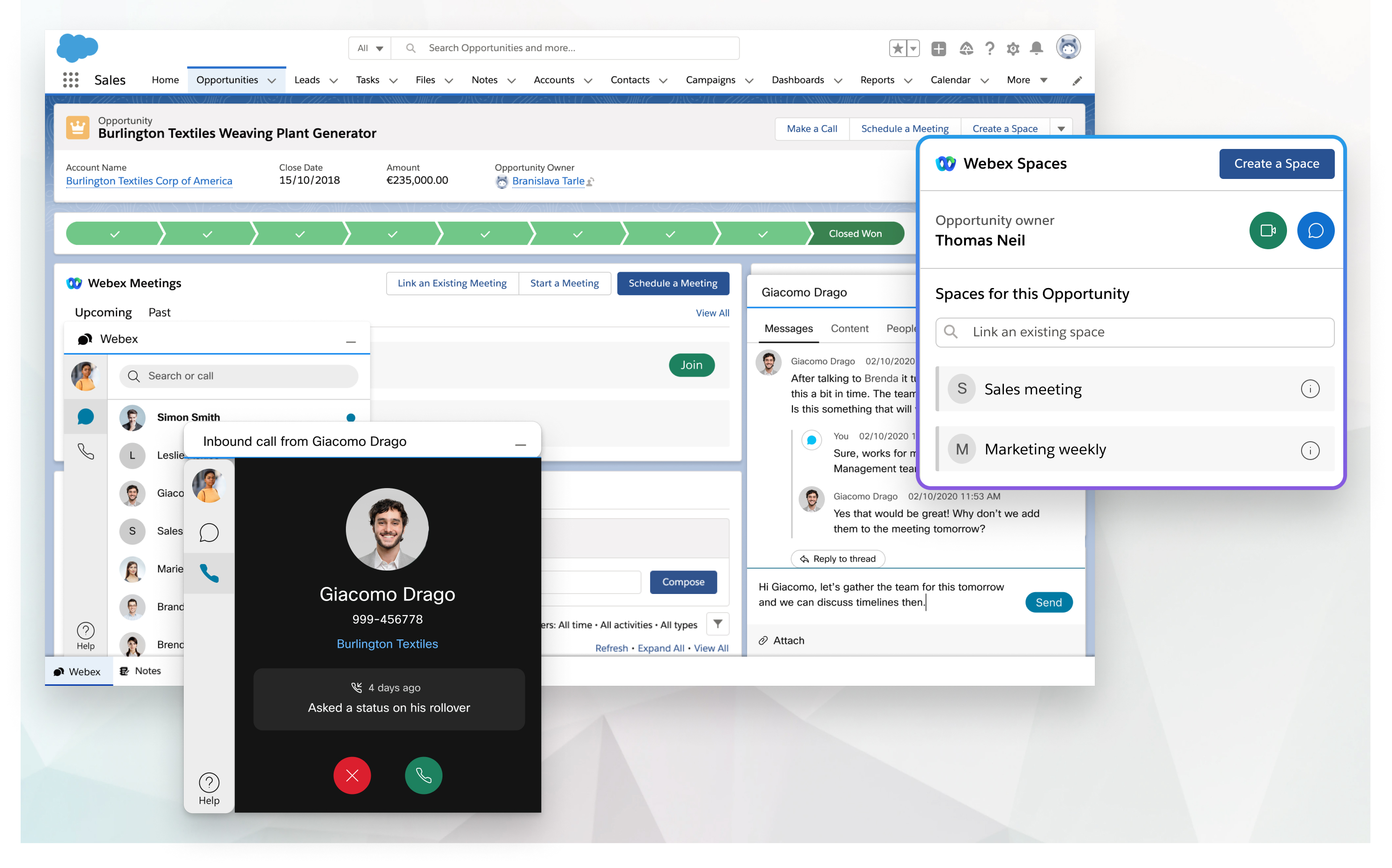Viewport: 1392px width, 868px height.
Task: Click the Search Opportunities field
Action: click(x=565, y=48)
